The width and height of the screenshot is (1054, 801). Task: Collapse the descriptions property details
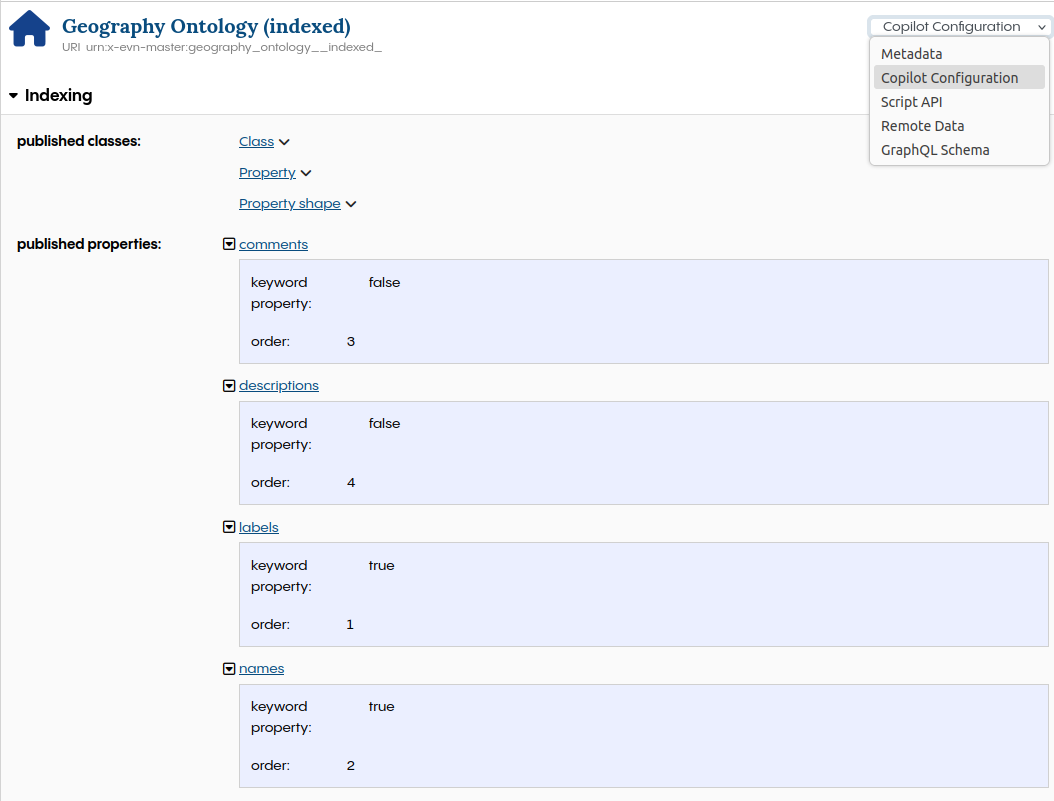click(x=229, y=385)
